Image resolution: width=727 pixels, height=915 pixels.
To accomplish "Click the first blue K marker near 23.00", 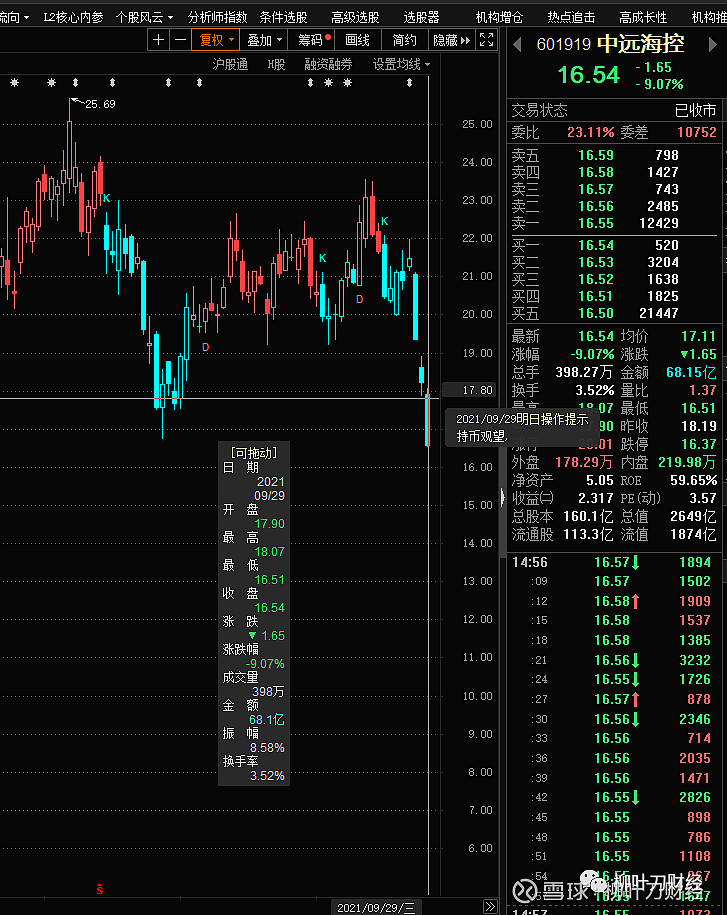I will tap(106, 198).
